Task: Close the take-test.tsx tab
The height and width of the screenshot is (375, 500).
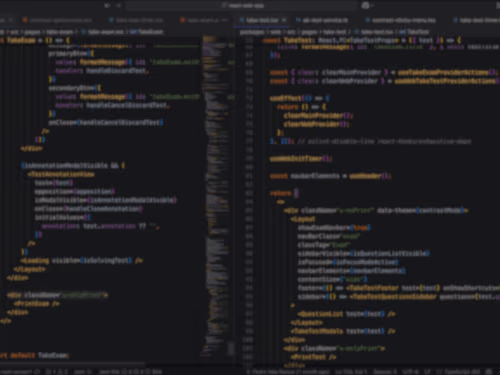Action: tap(284, 20)
